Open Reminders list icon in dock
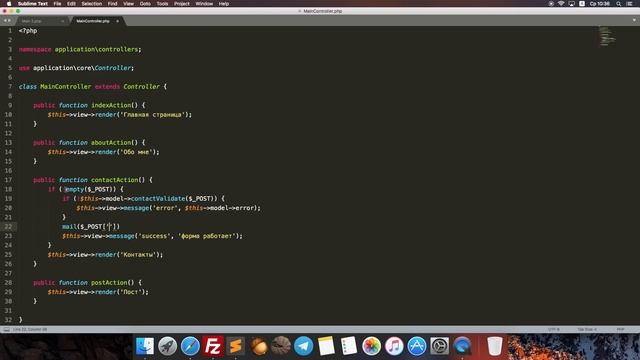The width and height of the screenshot is (640, 360). [x=349, y=346]
